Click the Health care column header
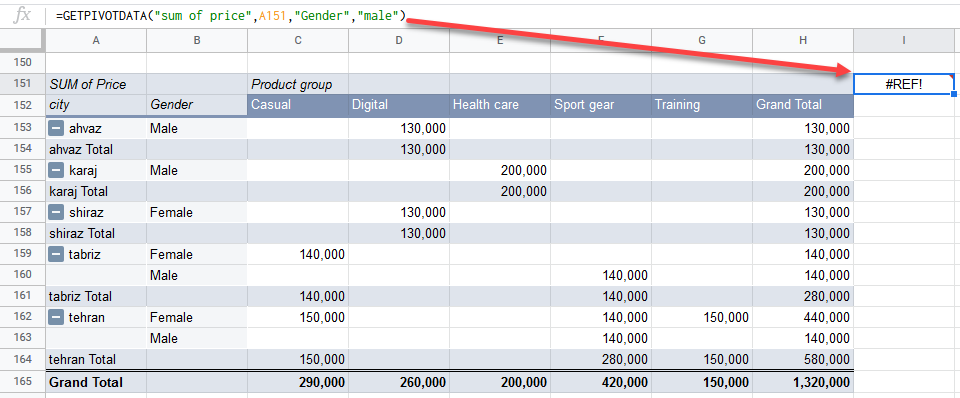The width and height of the screenshot is (960, 398). [x=500, y=105]
